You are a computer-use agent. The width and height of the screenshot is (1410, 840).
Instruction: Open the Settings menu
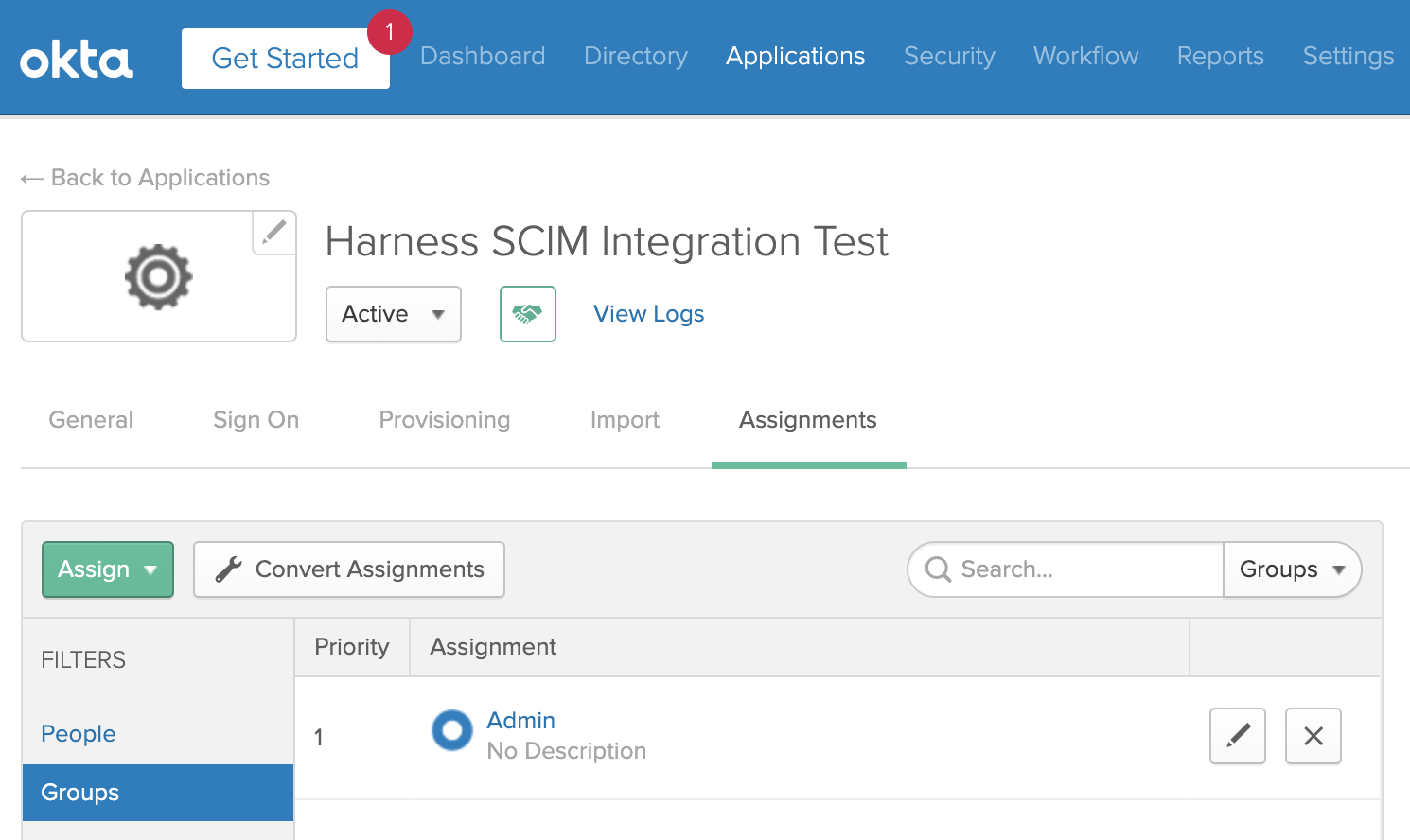tap(1348, 56)
